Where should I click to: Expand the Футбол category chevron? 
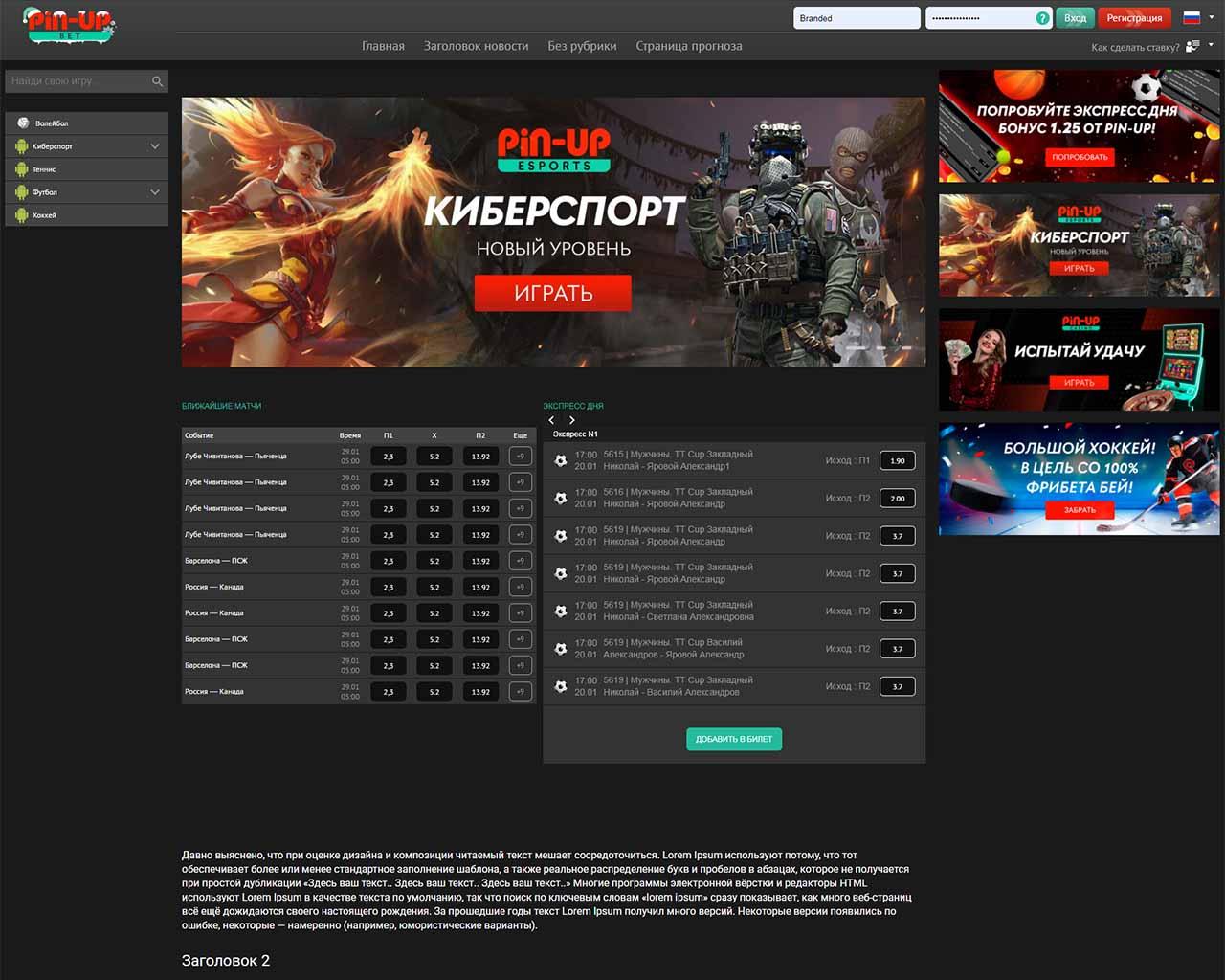tap(155, 191)
